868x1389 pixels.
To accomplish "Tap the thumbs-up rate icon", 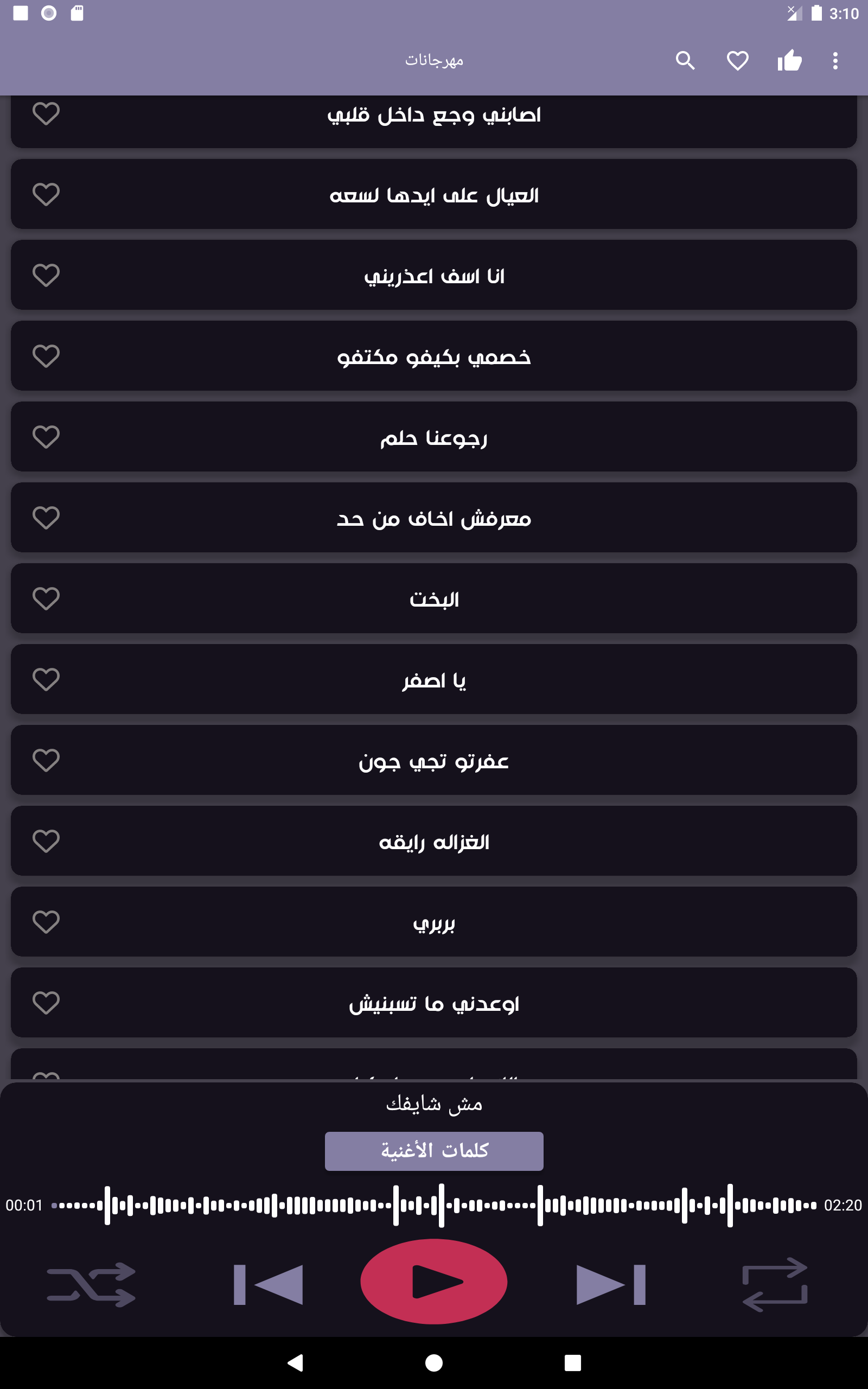I will 789,60.
